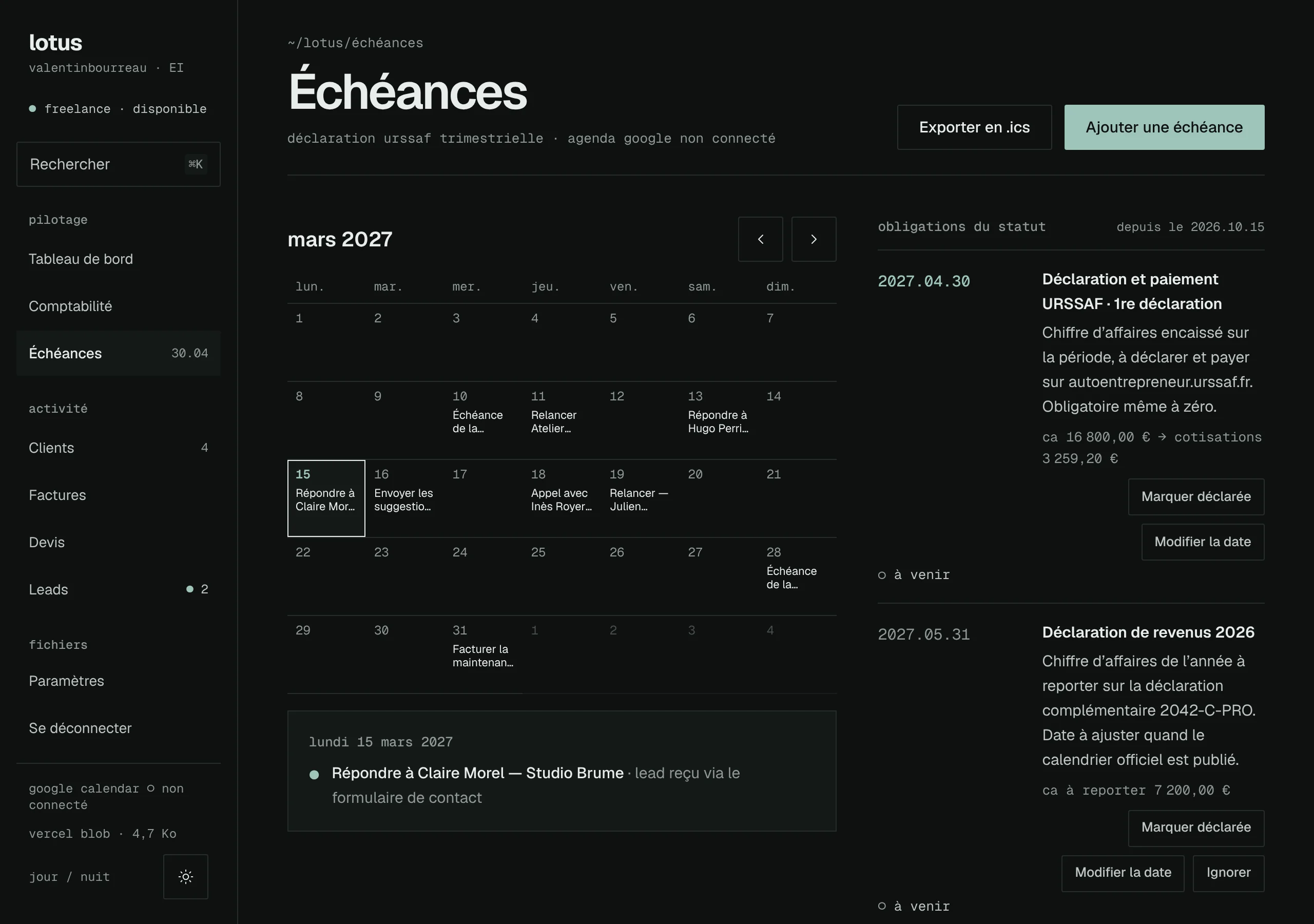The width and height of the screenshot is (1314, 924).
Task: Open the March 19 Relancer — Julien event
Action: 639,499
